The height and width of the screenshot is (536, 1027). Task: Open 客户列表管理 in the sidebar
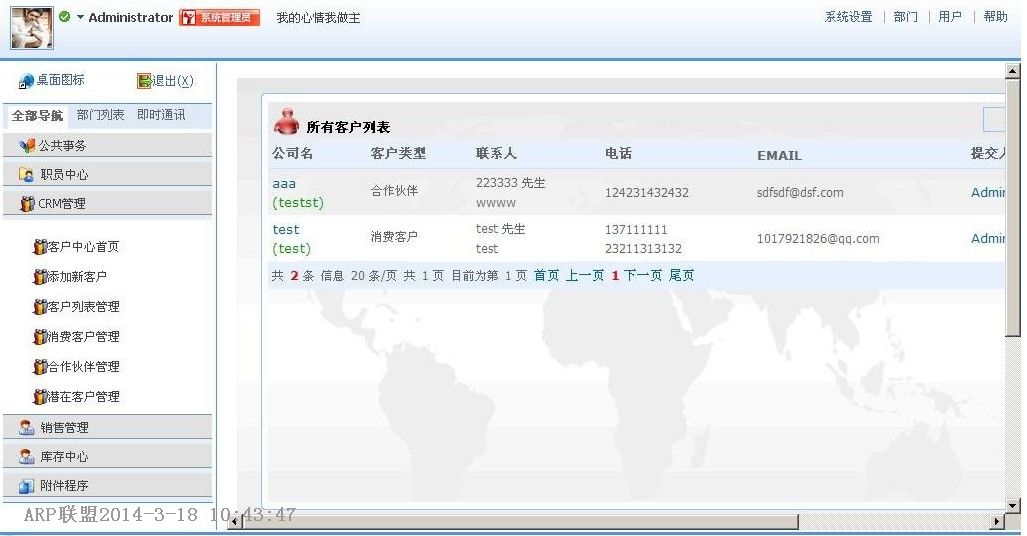(83, 307)
